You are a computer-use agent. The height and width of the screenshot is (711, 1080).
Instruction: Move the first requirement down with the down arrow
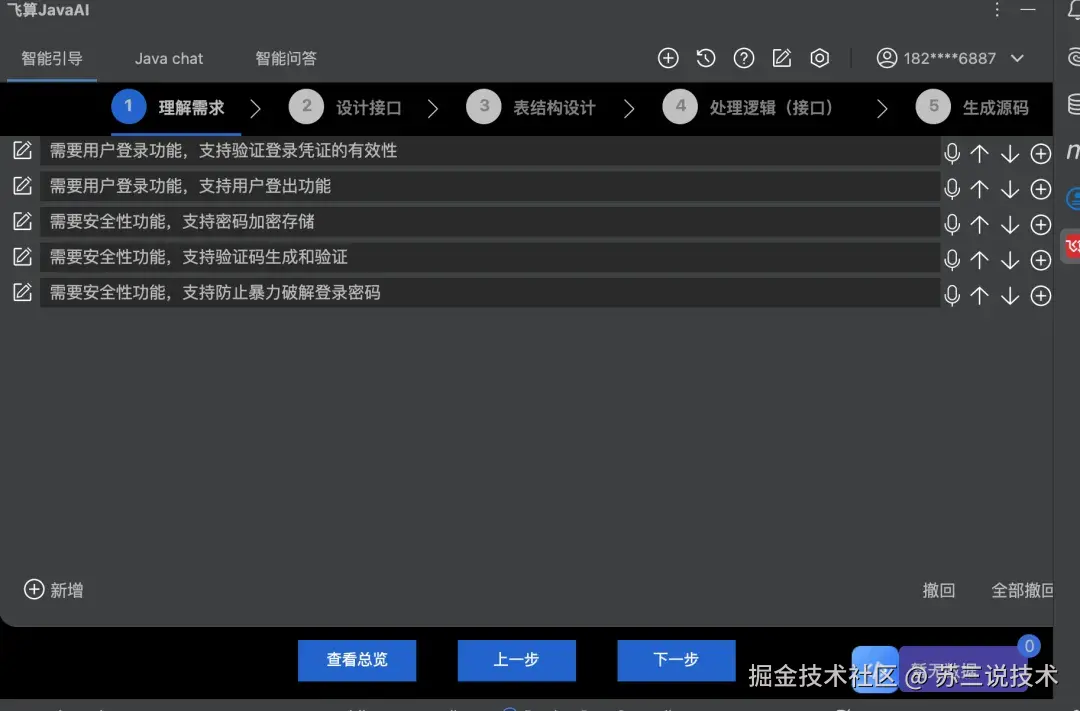pos(1009,153)
